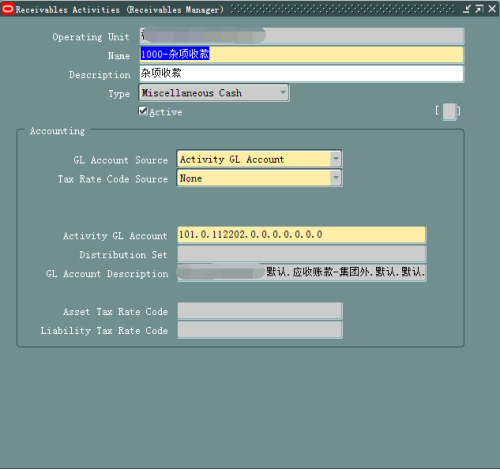The image size is (500, 469).
Task: Click the Tax Rate Code Source label
Action: [113, 179]
